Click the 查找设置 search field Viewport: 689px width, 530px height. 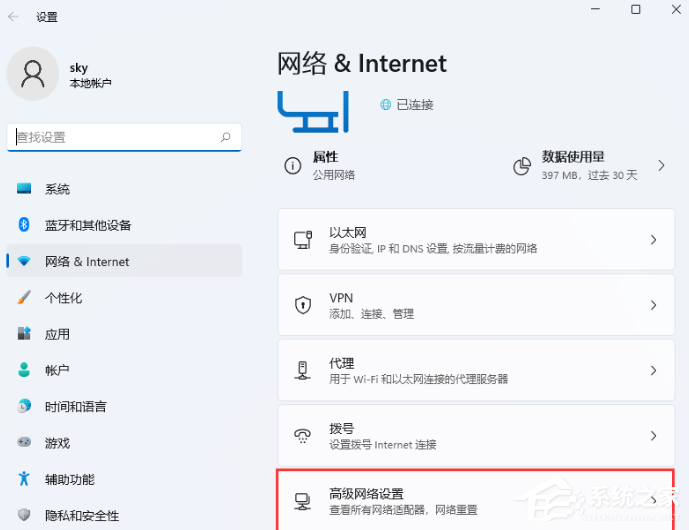click(115, 137)
